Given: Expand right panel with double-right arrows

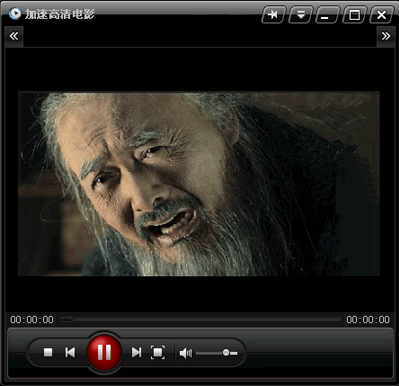Looking at the screenshot, I should [x=386, y=36].
